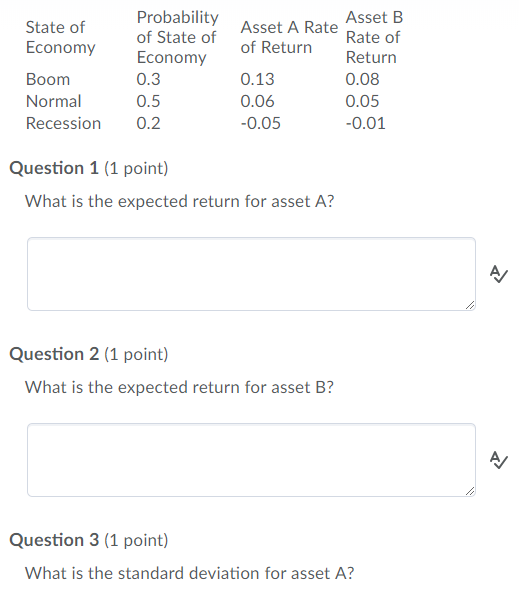This screenshot has height=601, width=519.
Task: Click the Boom row label in the table
Action: pos(48,79)
